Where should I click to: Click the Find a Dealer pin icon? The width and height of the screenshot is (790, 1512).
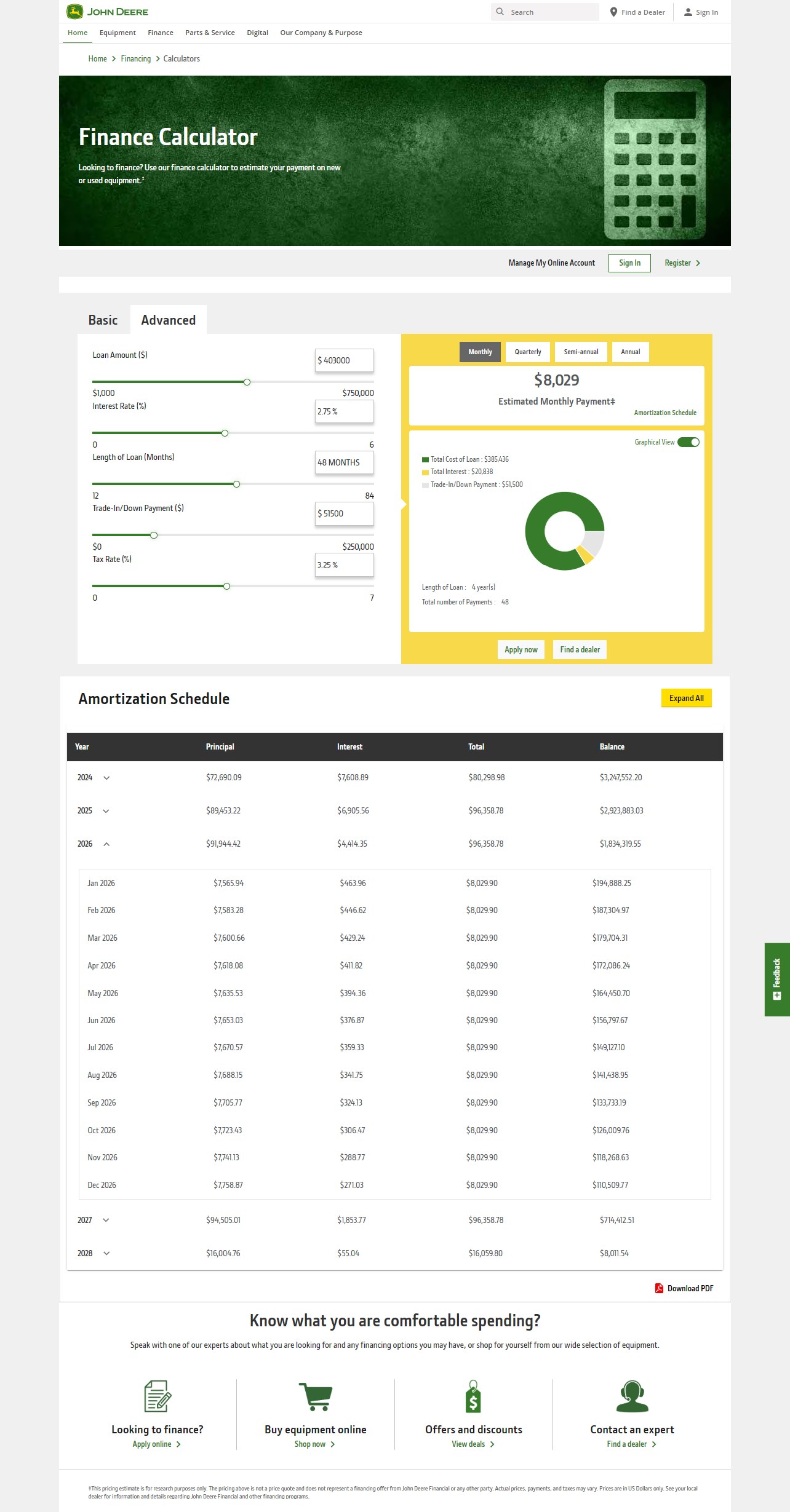(x=613, y=12)
